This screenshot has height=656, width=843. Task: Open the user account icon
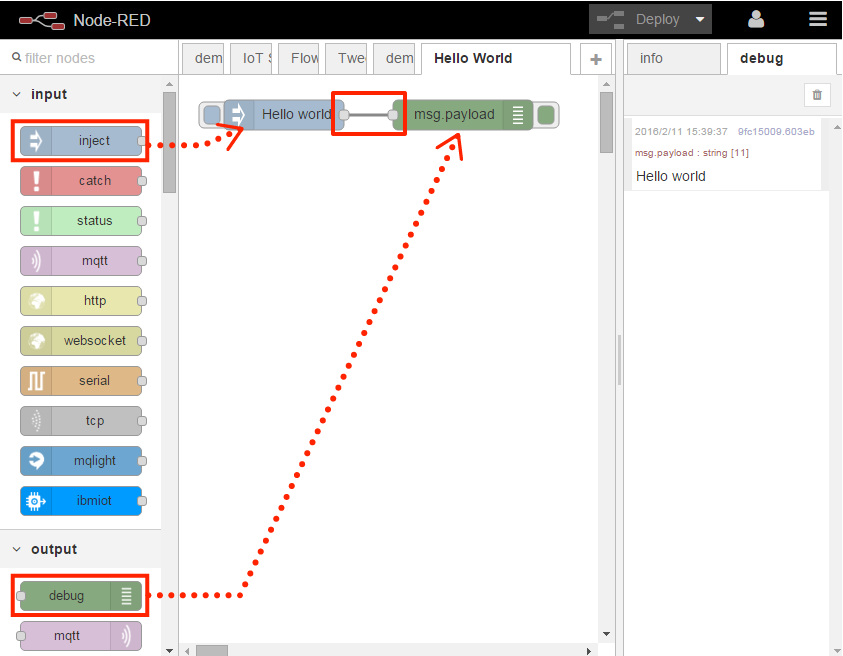point(756,19)
